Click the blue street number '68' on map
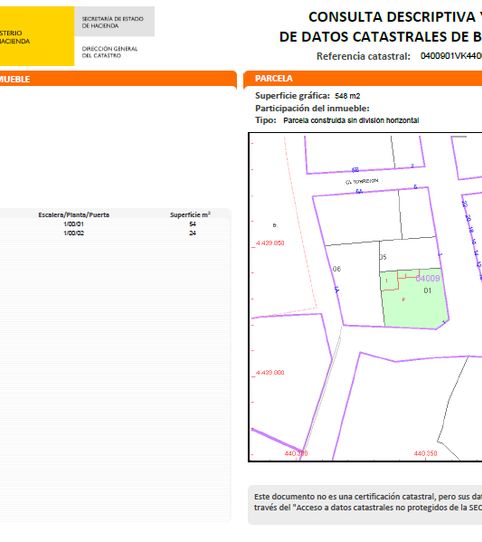Viewport: 482px width, 542px height. point(355,170)
